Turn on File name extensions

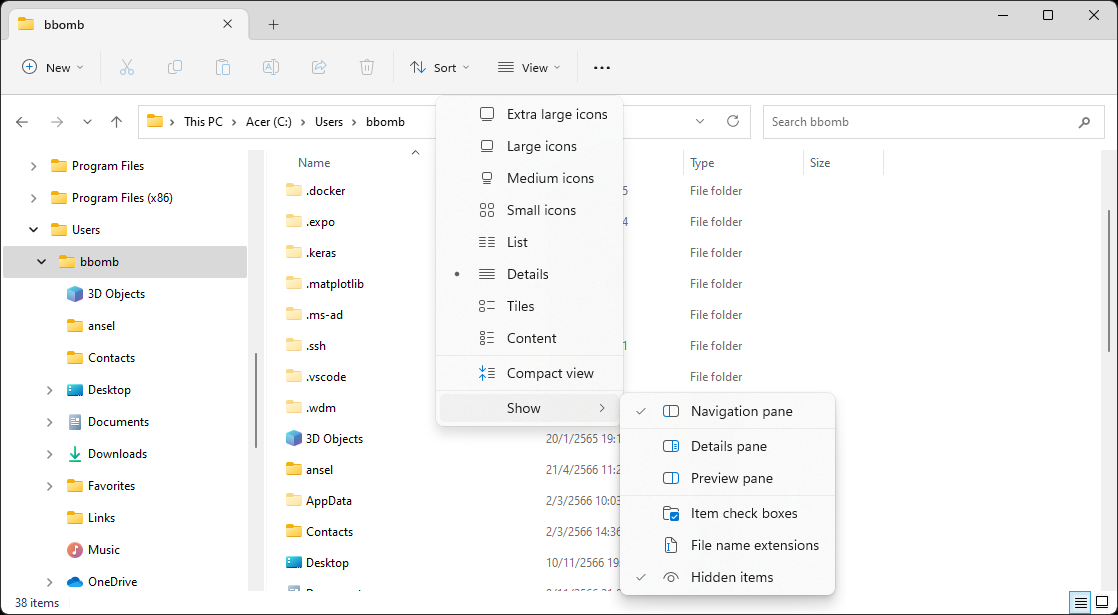point(754,545)
